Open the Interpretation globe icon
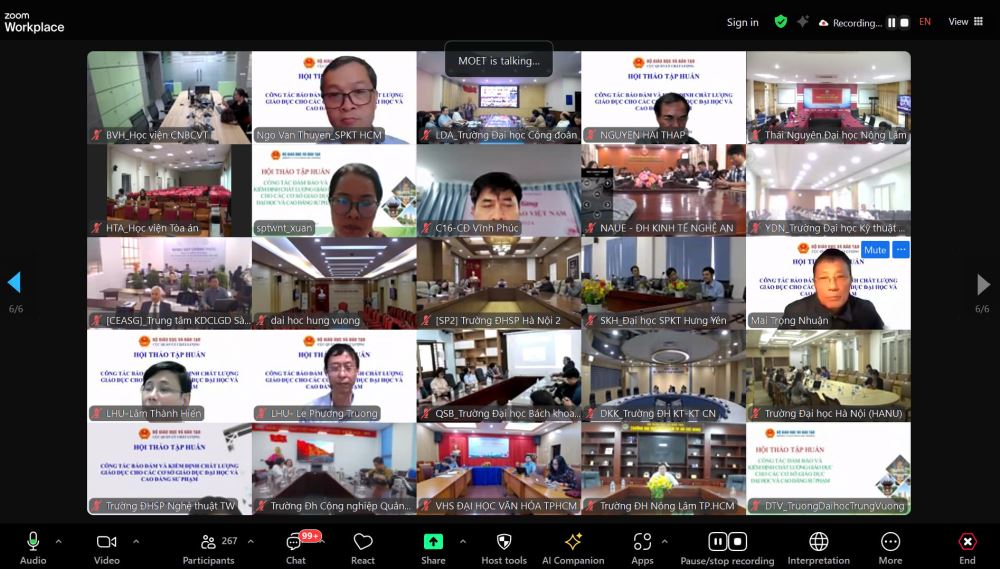Screen dimensions: 1000x569 point(818,545)
